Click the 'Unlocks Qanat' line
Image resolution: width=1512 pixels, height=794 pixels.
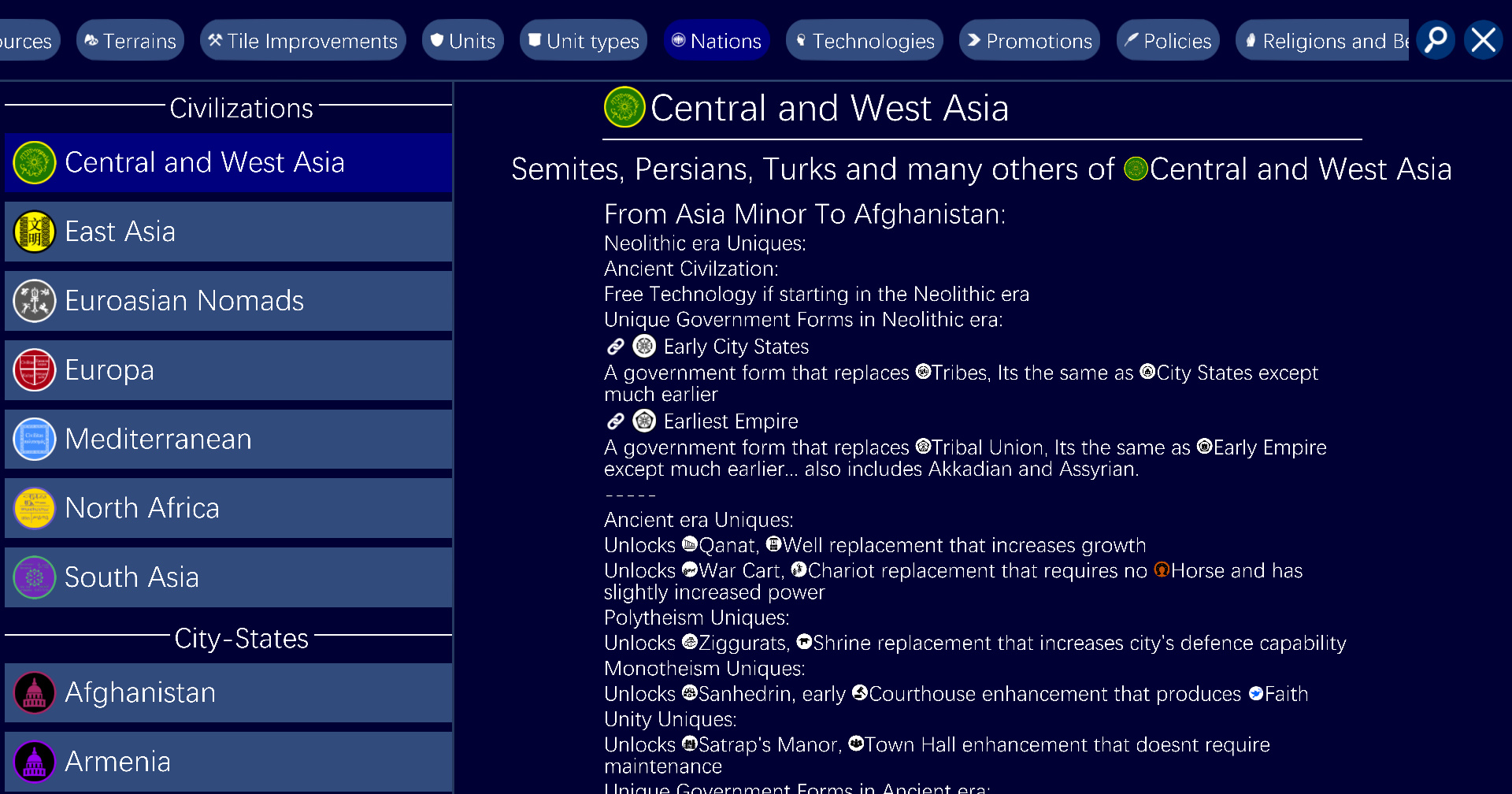[x=875, y=545]
